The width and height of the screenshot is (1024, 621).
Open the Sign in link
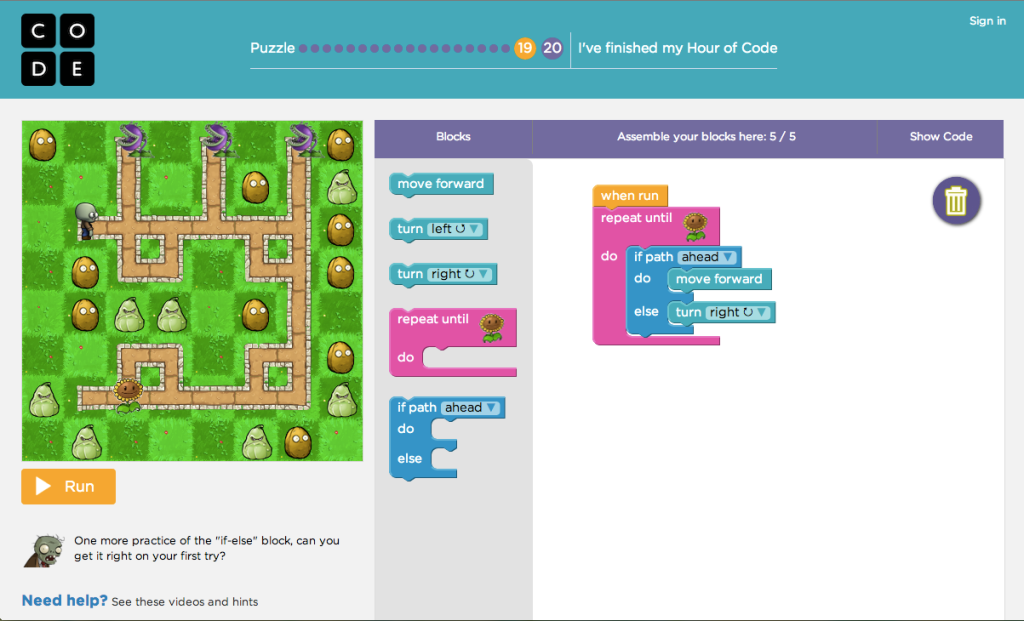pos(987,21)
